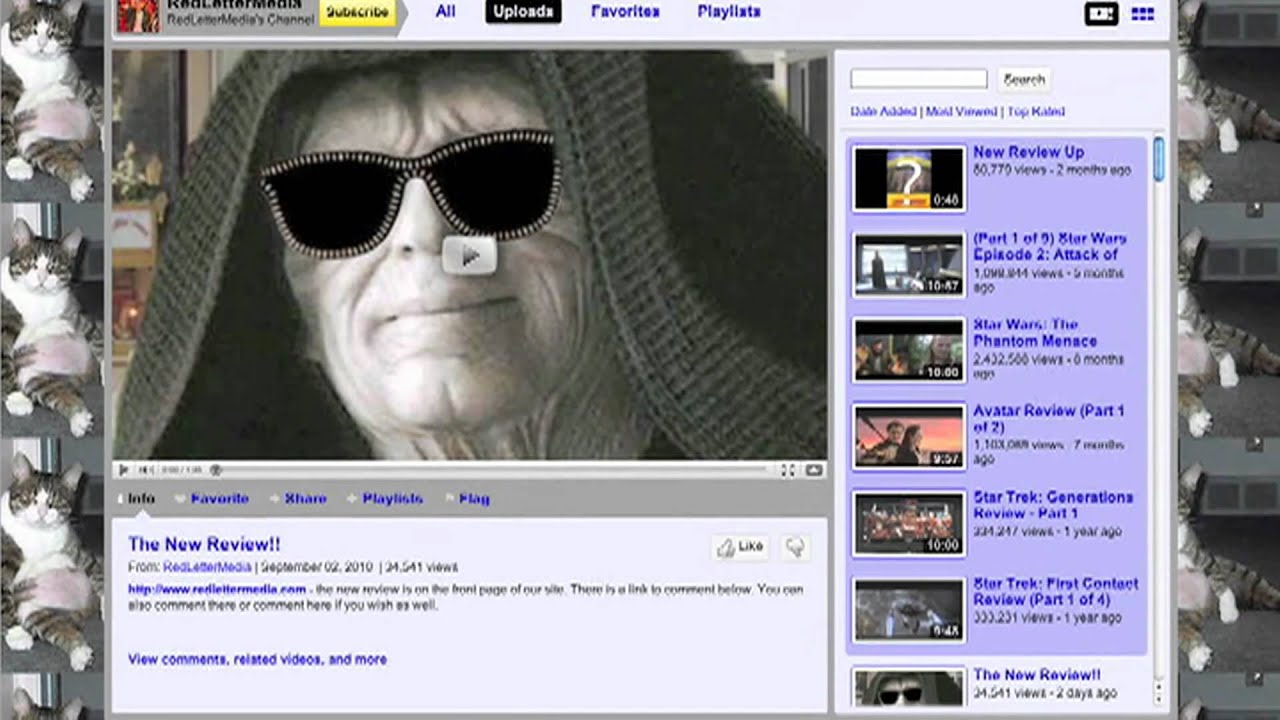This screenshot has height=720, width=1280.
Task: Sort videos by Most Viewed
Action: [x=961, y=112]
